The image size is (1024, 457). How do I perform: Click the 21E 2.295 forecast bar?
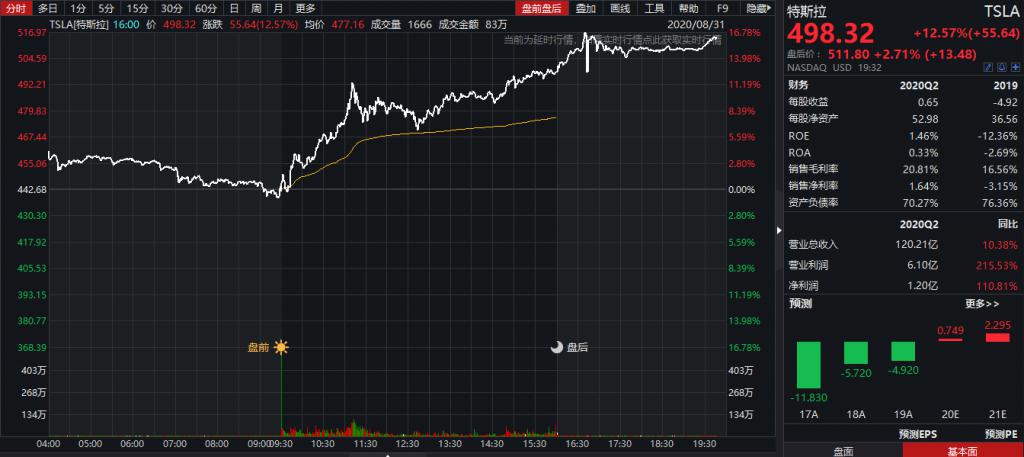click(x=997, y=338)
